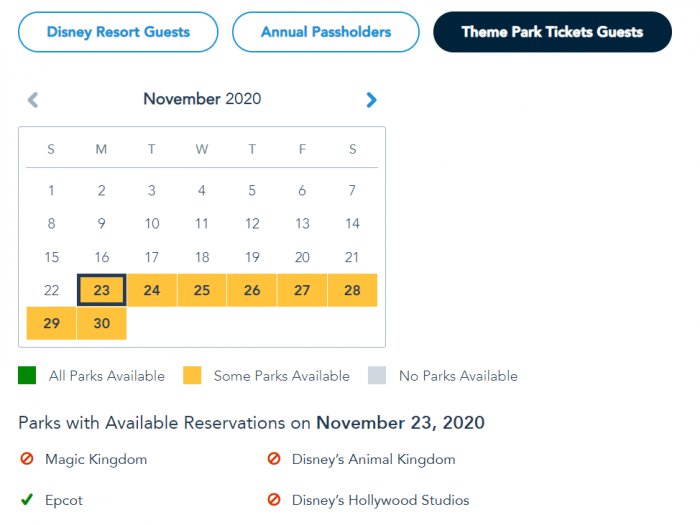Select November 23 on calendar

tap(102, 290)
